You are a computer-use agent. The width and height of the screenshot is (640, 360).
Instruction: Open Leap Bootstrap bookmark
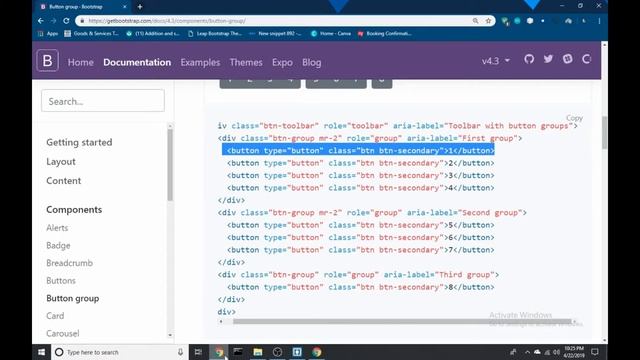(x=215, y=33)
